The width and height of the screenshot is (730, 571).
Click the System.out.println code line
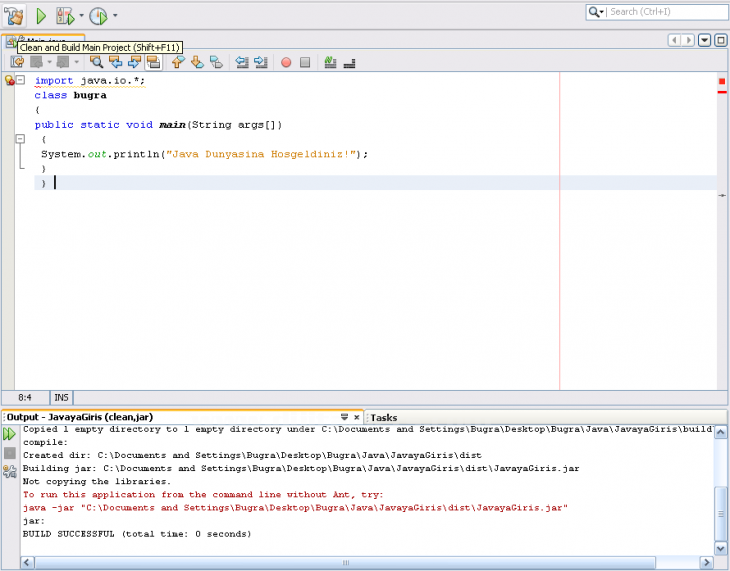click(204, 154)
